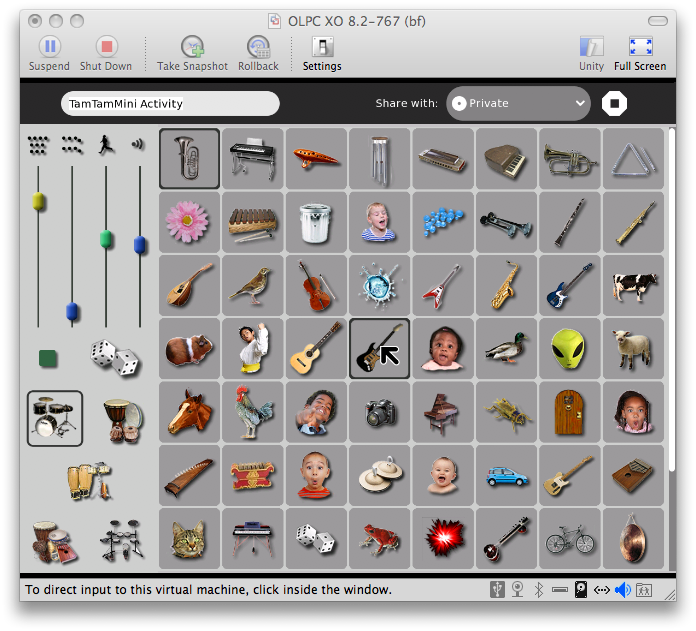Viewport: 696px width, 631px height.
Task: Pick the trash can sound
Action: point(316,222)
